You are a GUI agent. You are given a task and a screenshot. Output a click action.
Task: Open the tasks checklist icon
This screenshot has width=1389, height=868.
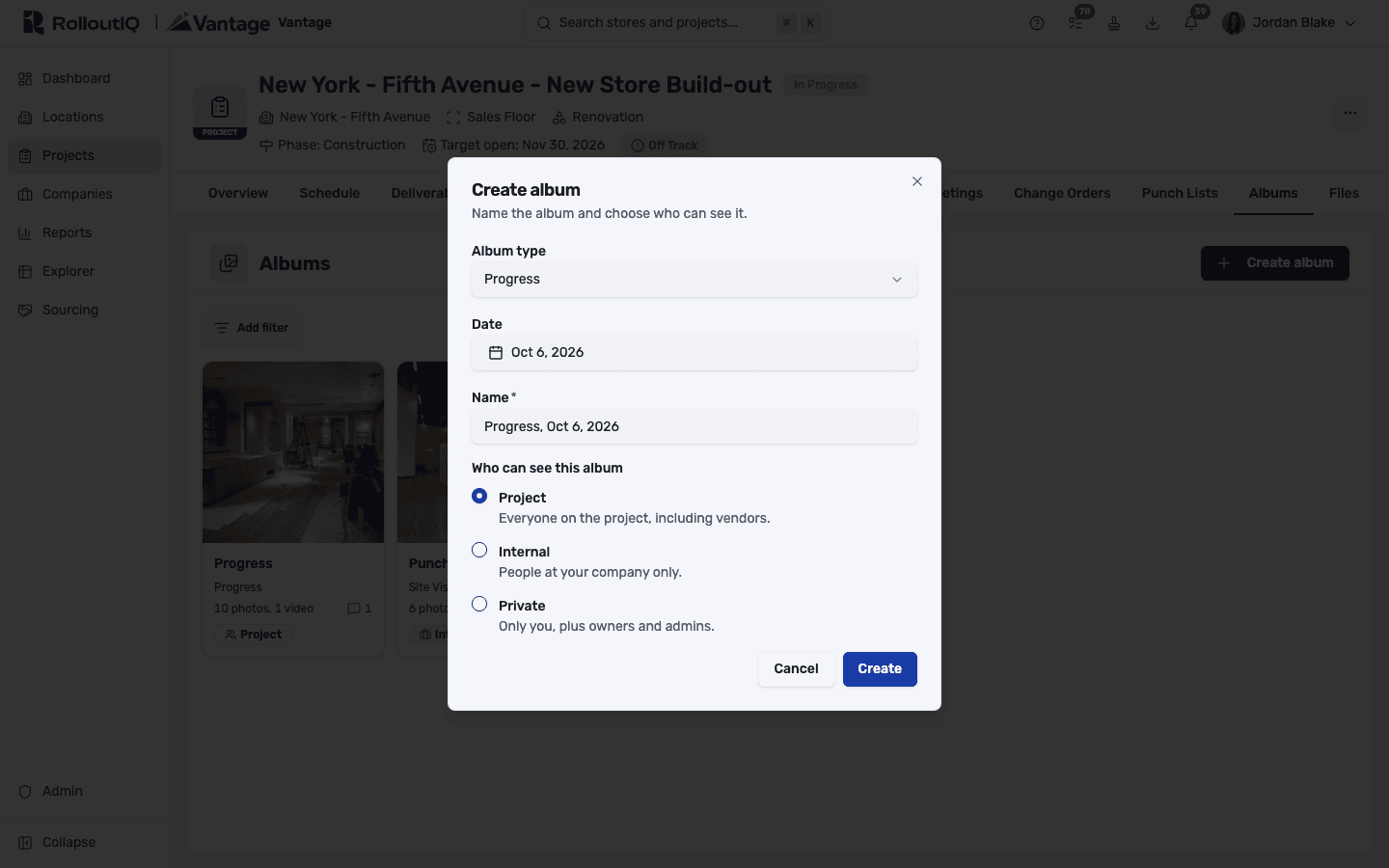click(1076, 23)
